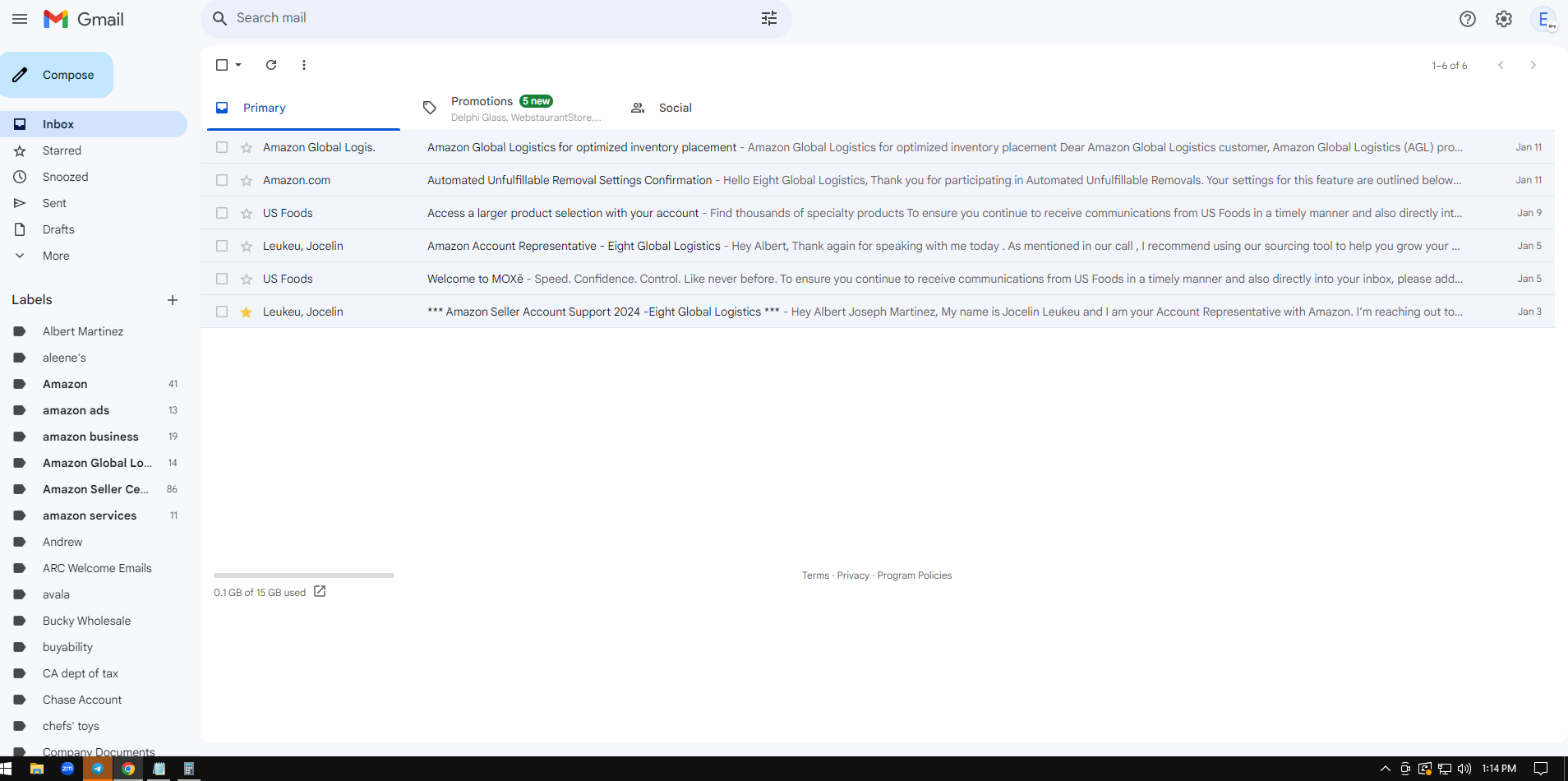The height and width of the screenshot is (781, 1568).
Task: Open the Snoozed folder
Action: point(94,177)
